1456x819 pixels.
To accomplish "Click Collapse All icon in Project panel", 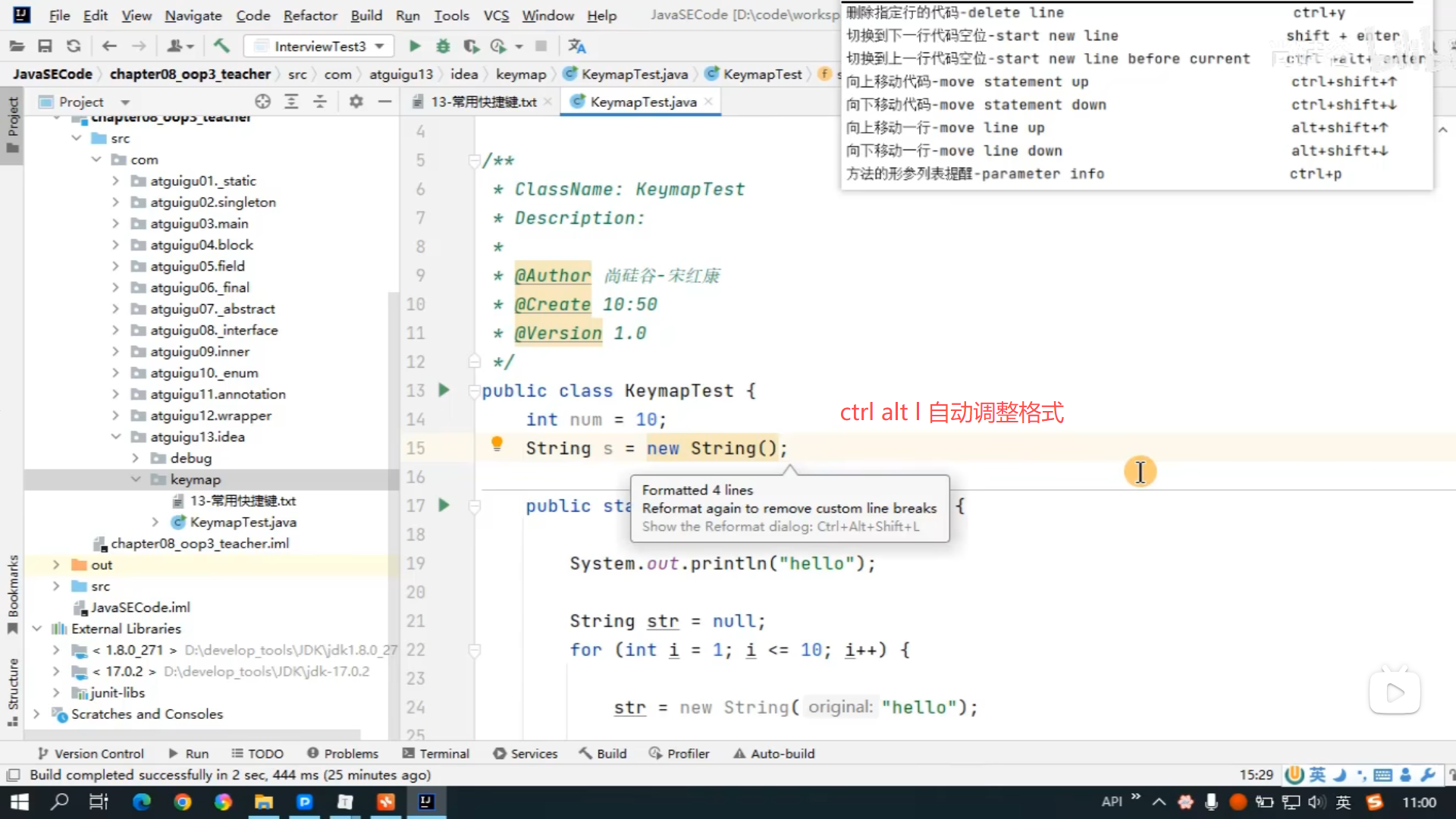I will (320, 102).
